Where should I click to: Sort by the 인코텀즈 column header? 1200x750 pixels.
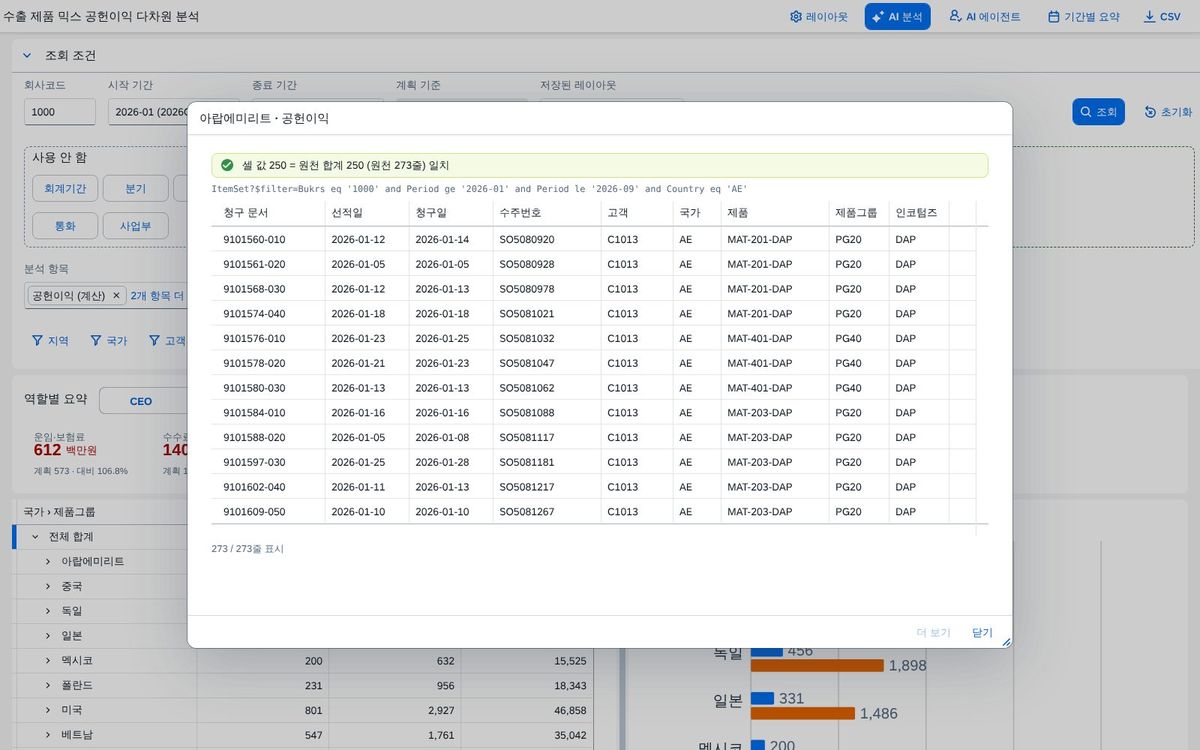(919, 214)
